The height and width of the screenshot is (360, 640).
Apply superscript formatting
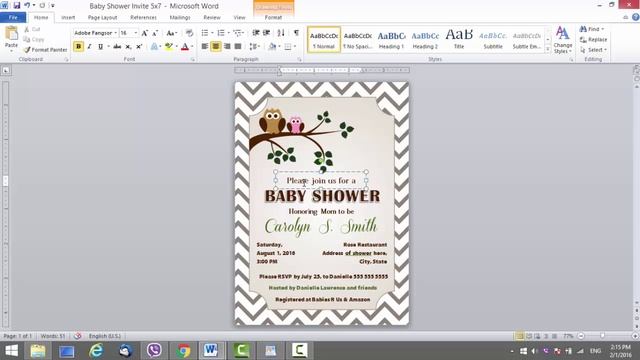coord(139,47)
